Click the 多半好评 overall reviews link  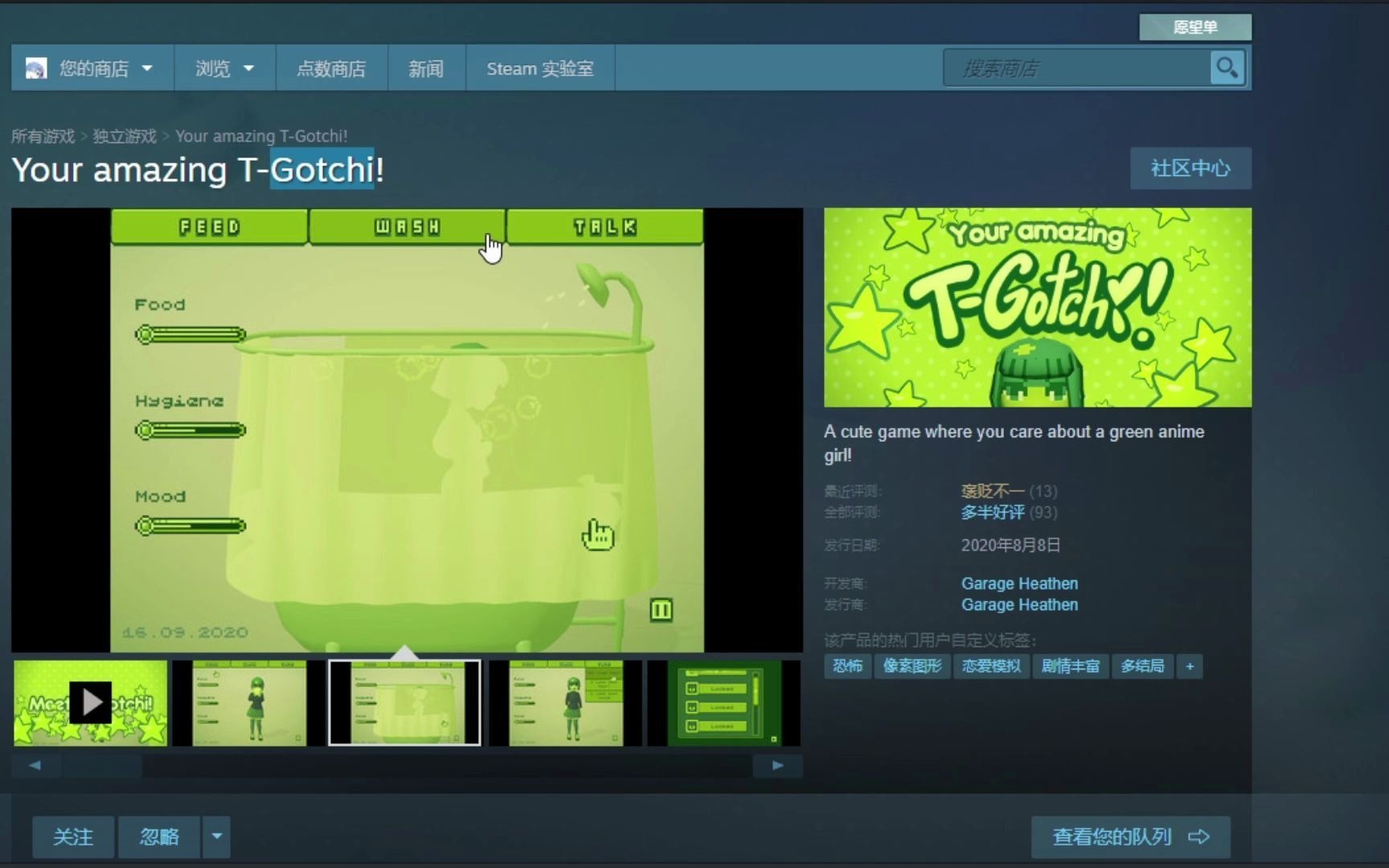click(992, 512)
